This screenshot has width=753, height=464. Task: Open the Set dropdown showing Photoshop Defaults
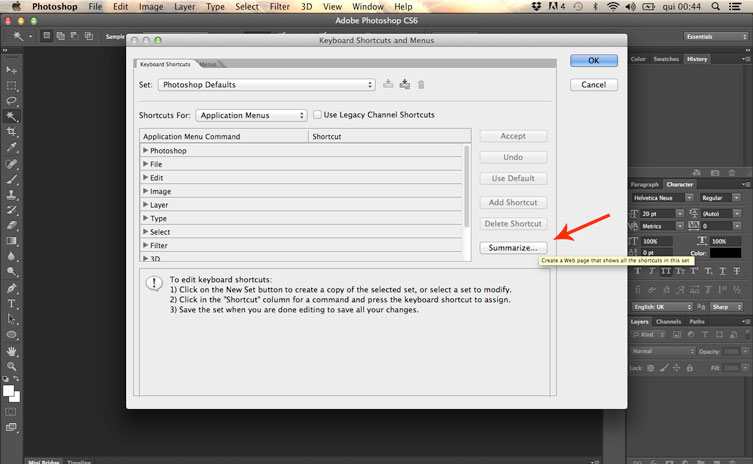267,85
